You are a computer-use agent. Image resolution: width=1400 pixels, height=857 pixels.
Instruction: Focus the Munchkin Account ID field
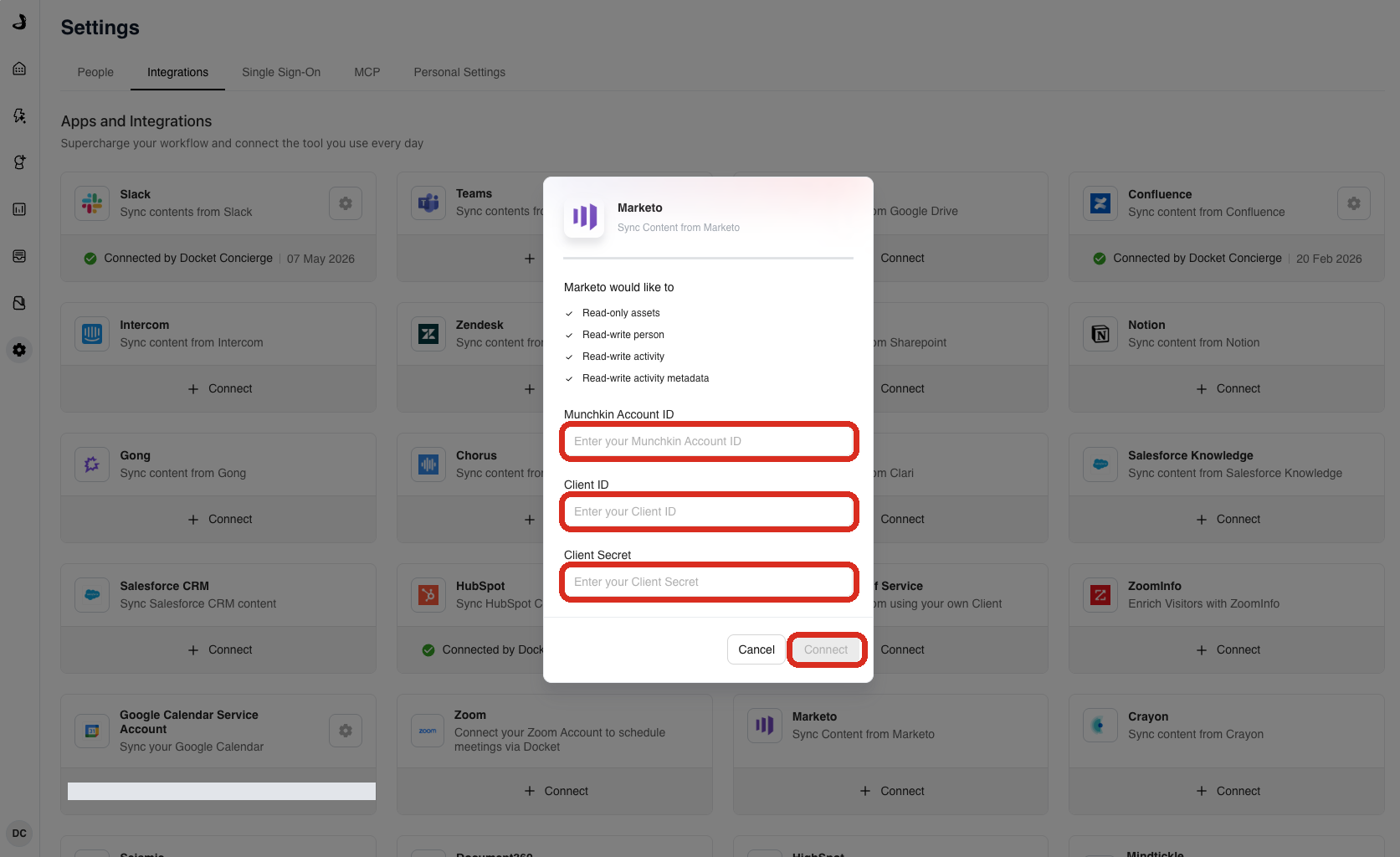(x=709, y=441)
